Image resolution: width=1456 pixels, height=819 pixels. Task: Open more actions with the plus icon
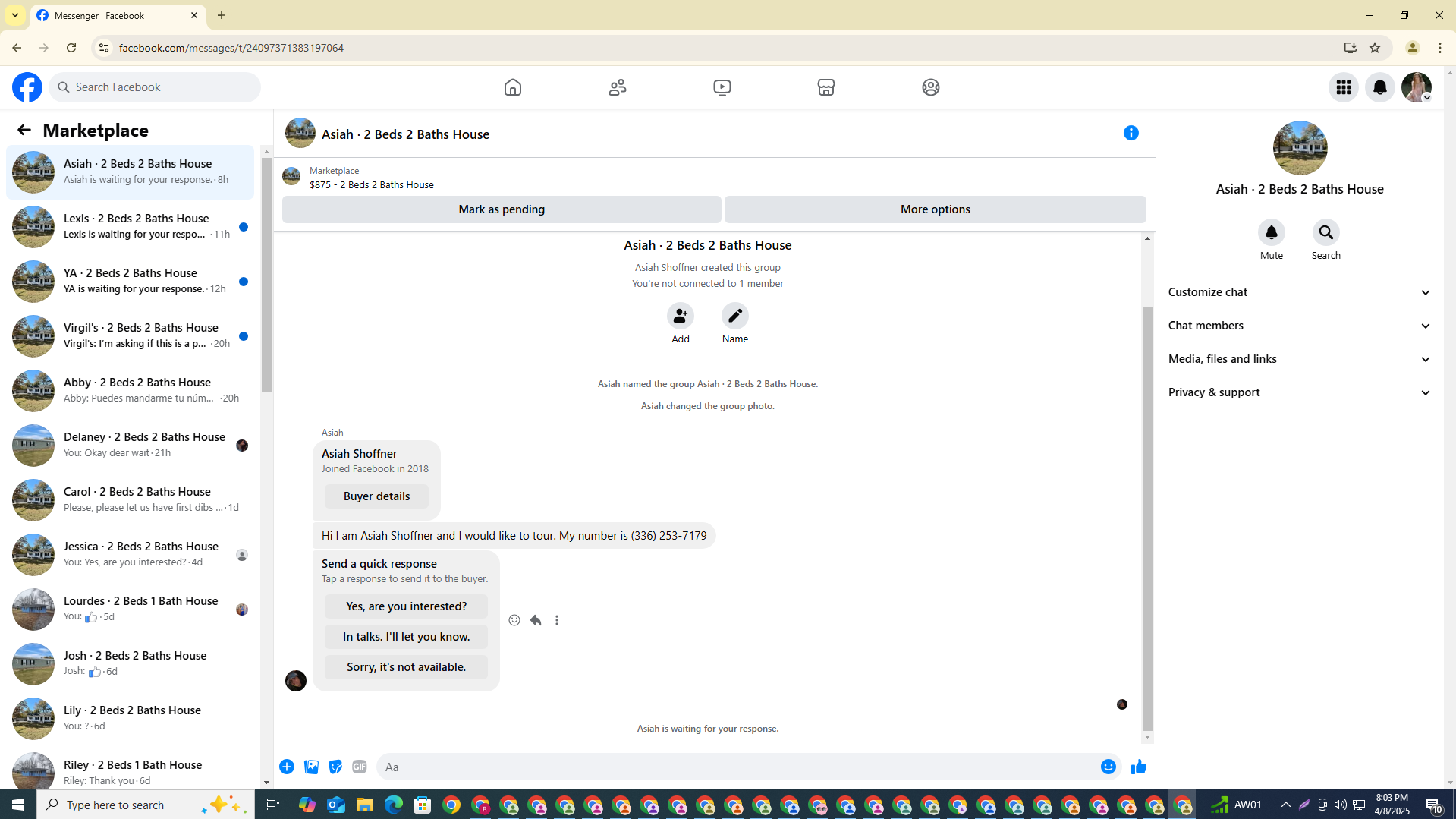[x=287, y=767]
